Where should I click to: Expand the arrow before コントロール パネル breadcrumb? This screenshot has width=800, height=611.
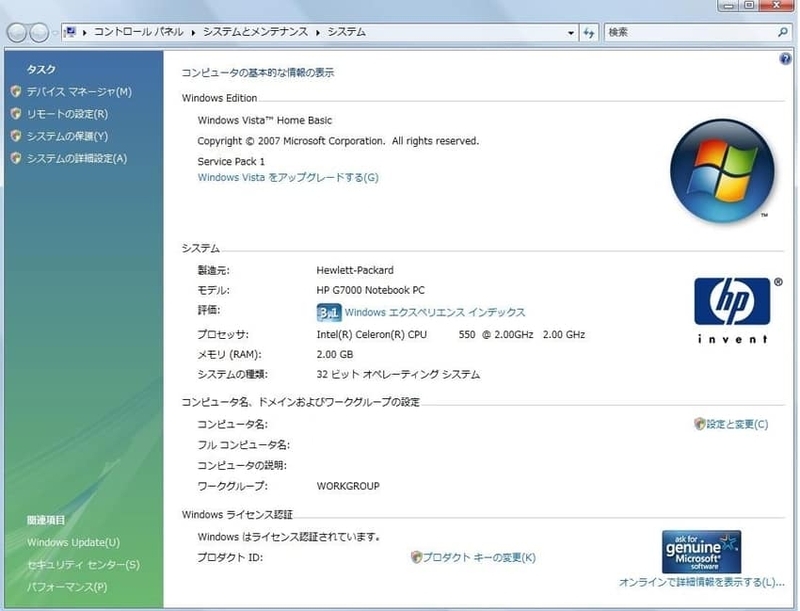[x=84, y=33]
